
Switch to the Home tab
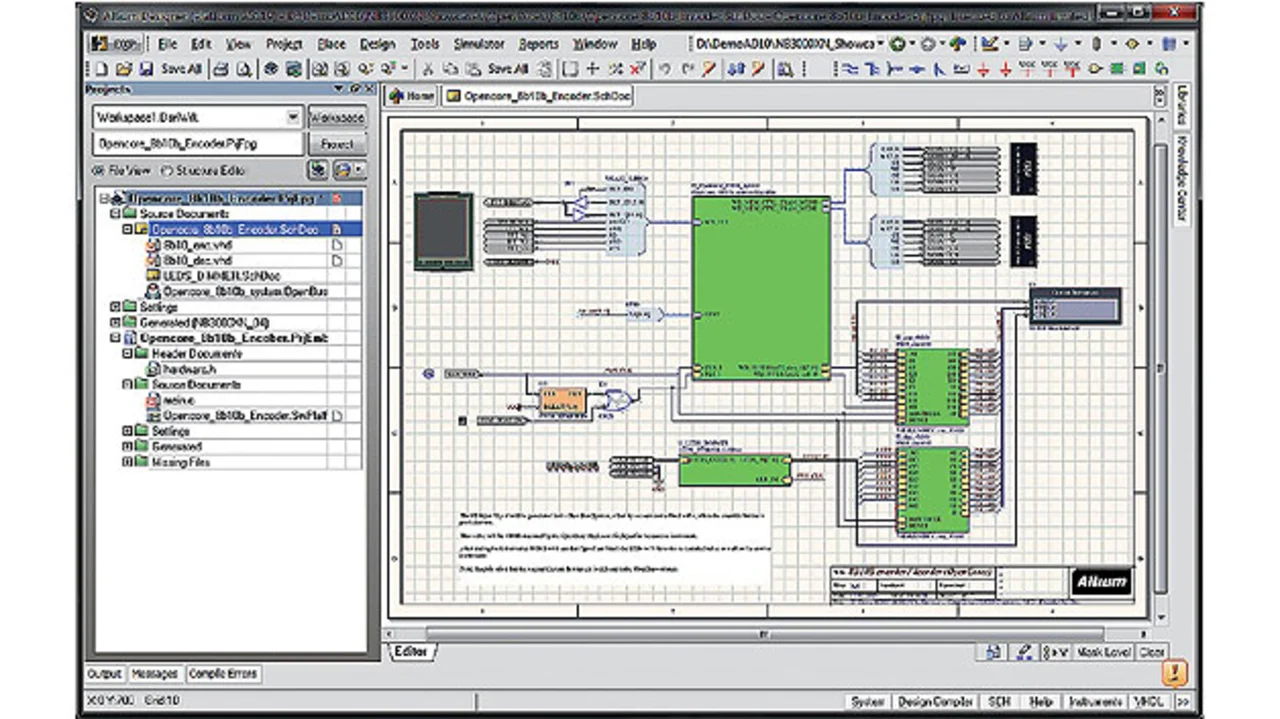tap(411, 96)
